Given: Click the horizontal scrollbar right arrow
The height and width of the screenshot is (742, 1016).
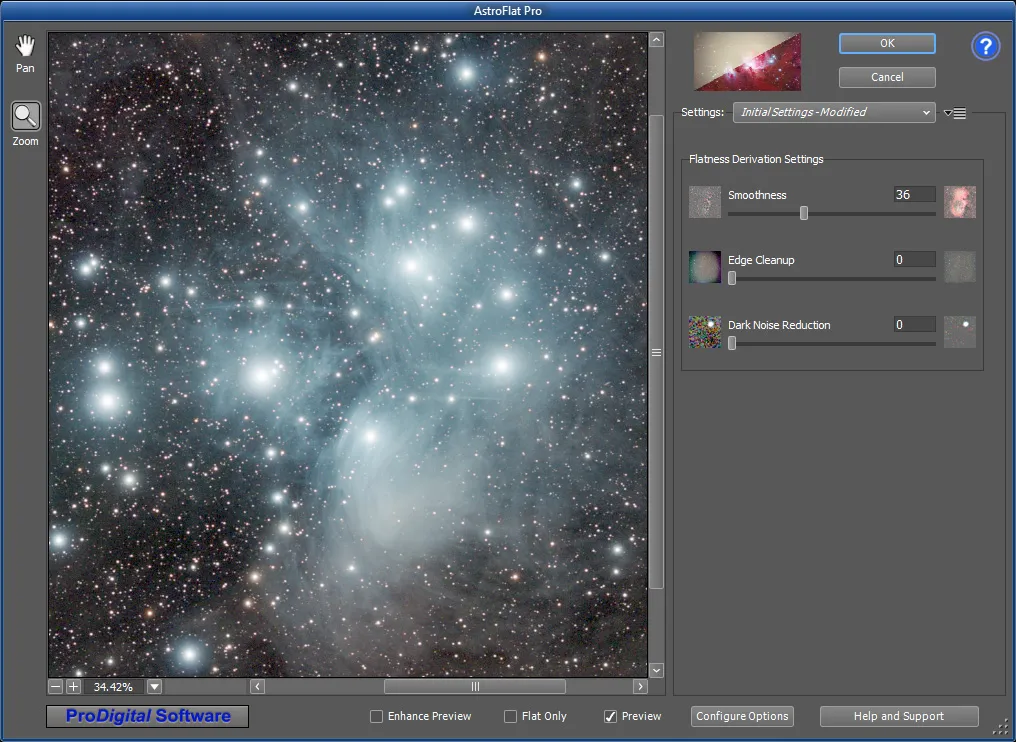Looking at the screenshot, I should click(x=640, y=687).
